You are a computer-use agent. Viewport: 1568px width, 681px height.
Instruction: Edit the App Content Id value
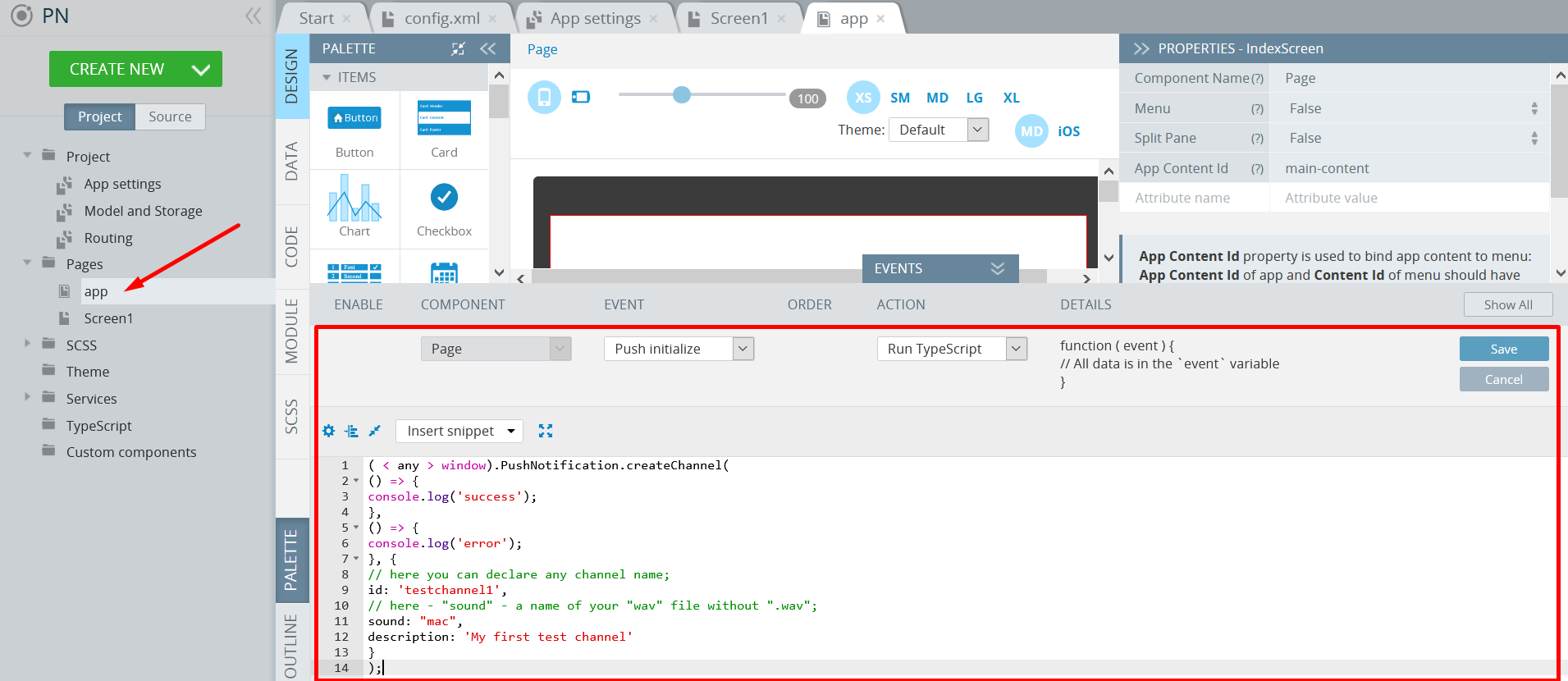(x=1409, y=168)
